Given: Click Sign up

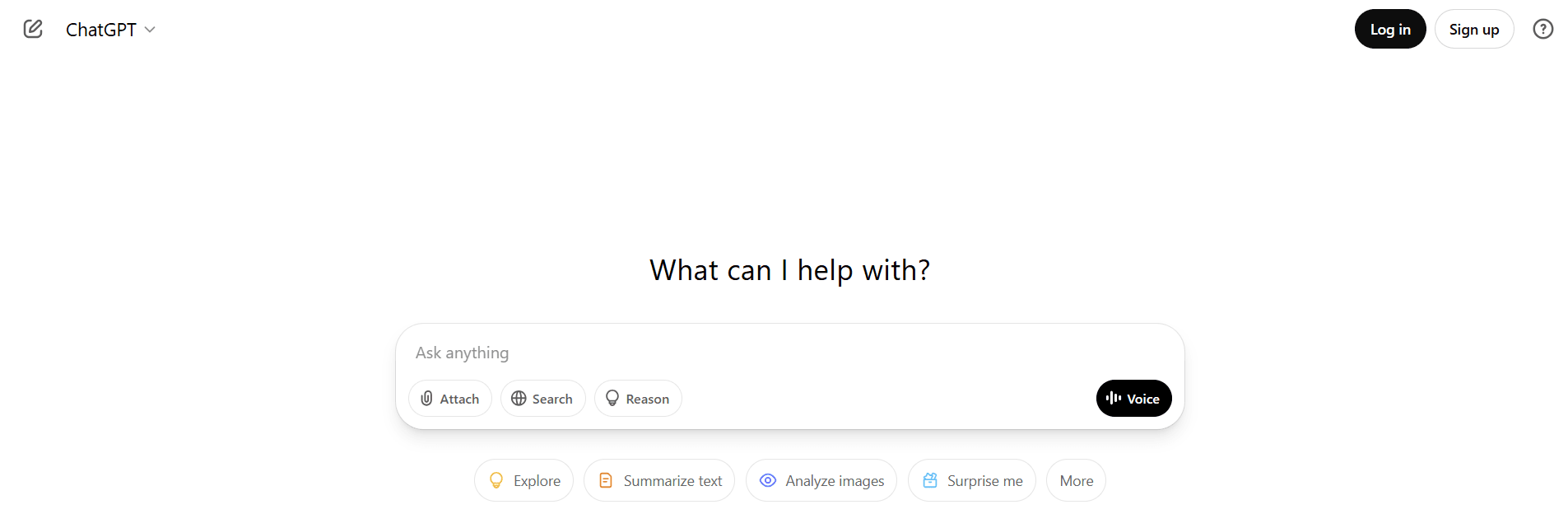Looking at the screenshot, I should (1473, 28).
